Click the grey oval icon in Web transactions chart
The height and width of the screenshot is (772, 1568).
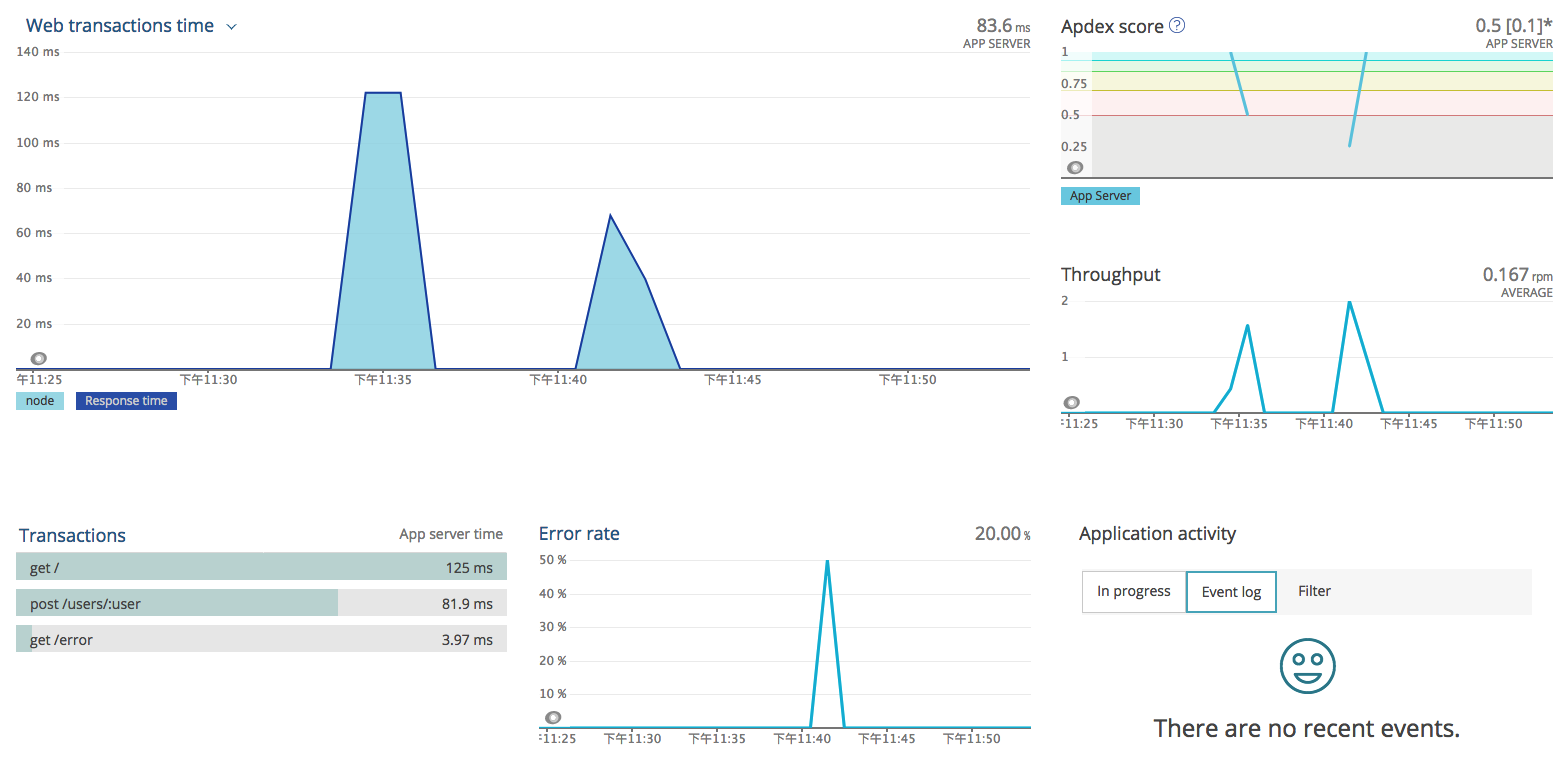[x=39, y=358]
